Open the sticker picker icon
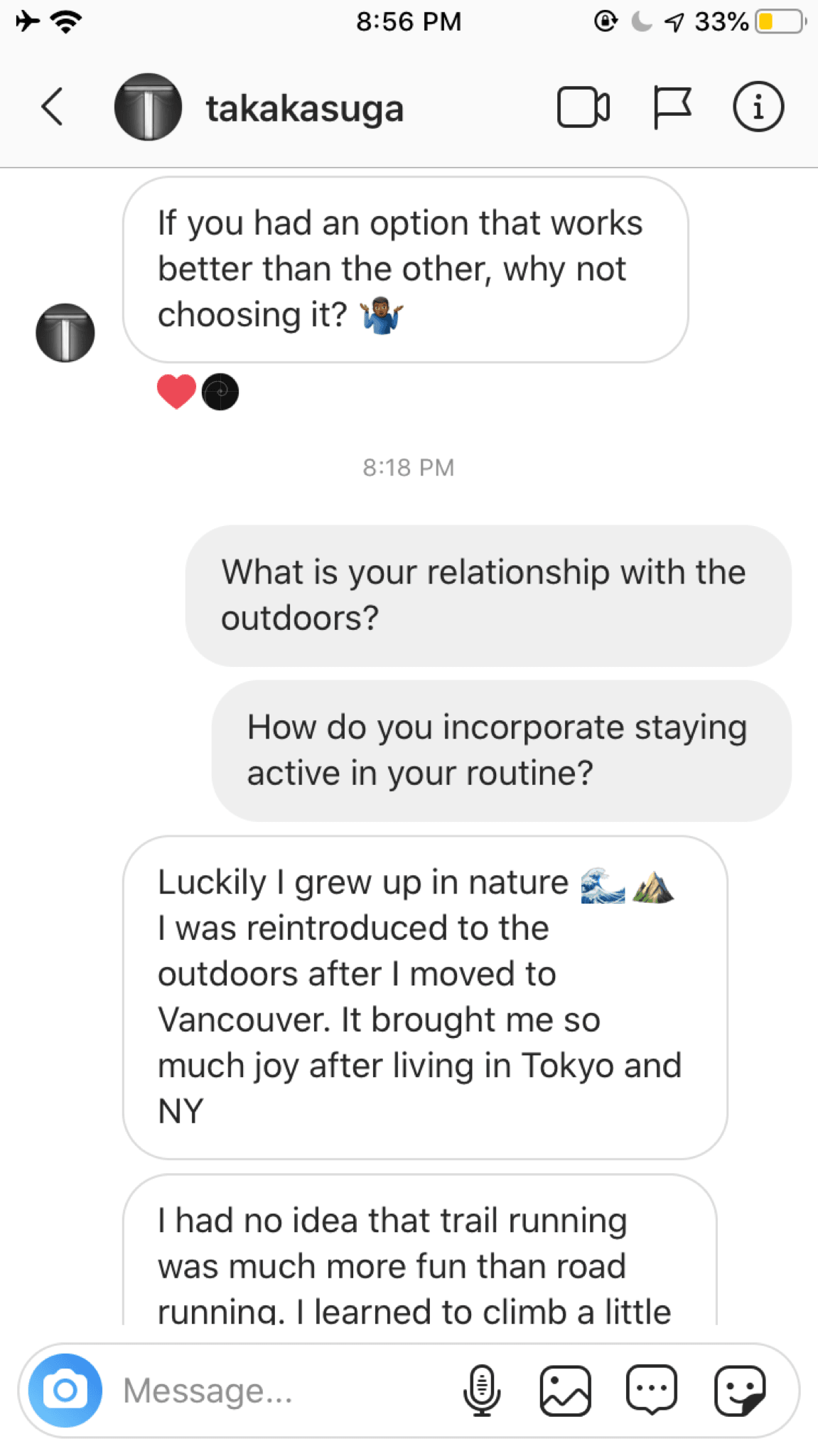818x1456 pixels. click(739, 1390)
